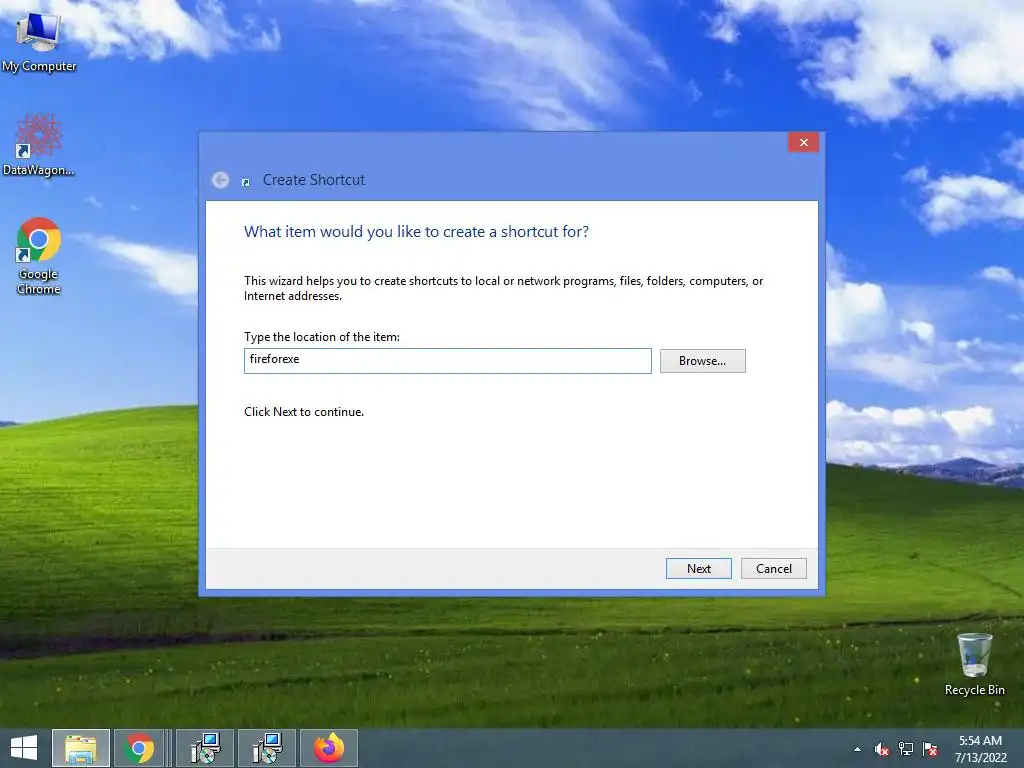Viewport: 1024px width, 768px height.
Task: Open the Windows Start button
Action: pos(24,748)
